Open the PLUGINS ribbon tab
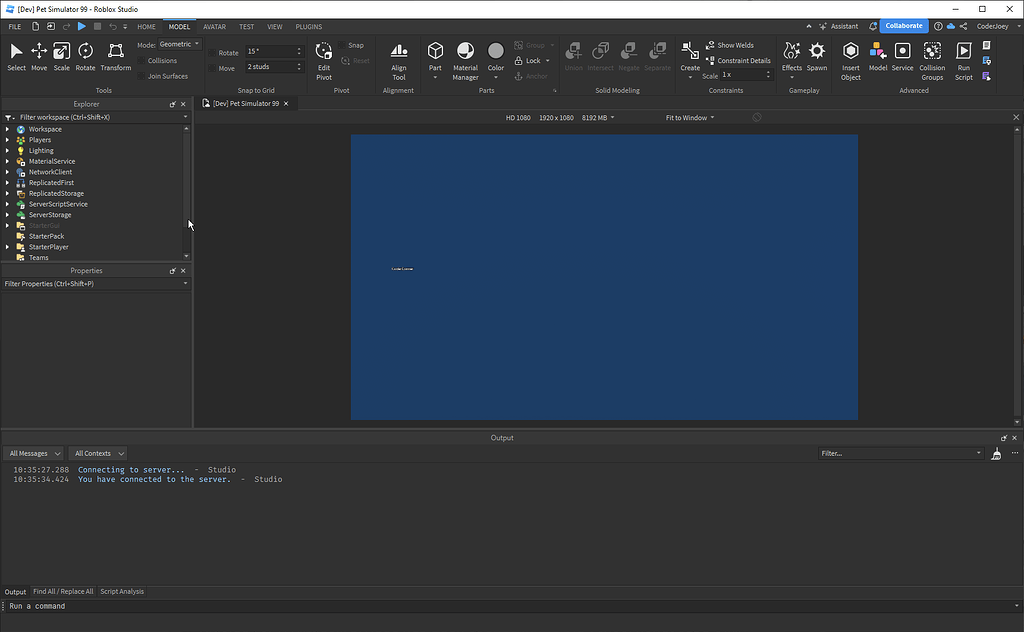The height and width of the screenshot is (632, 1024). pyautogui.click(x=308, y=27)
